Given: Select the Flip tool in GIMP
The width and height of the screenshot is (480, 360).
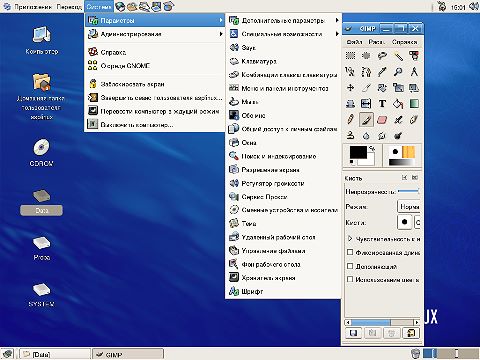Looking at the screenshot, I should (366, 104).
